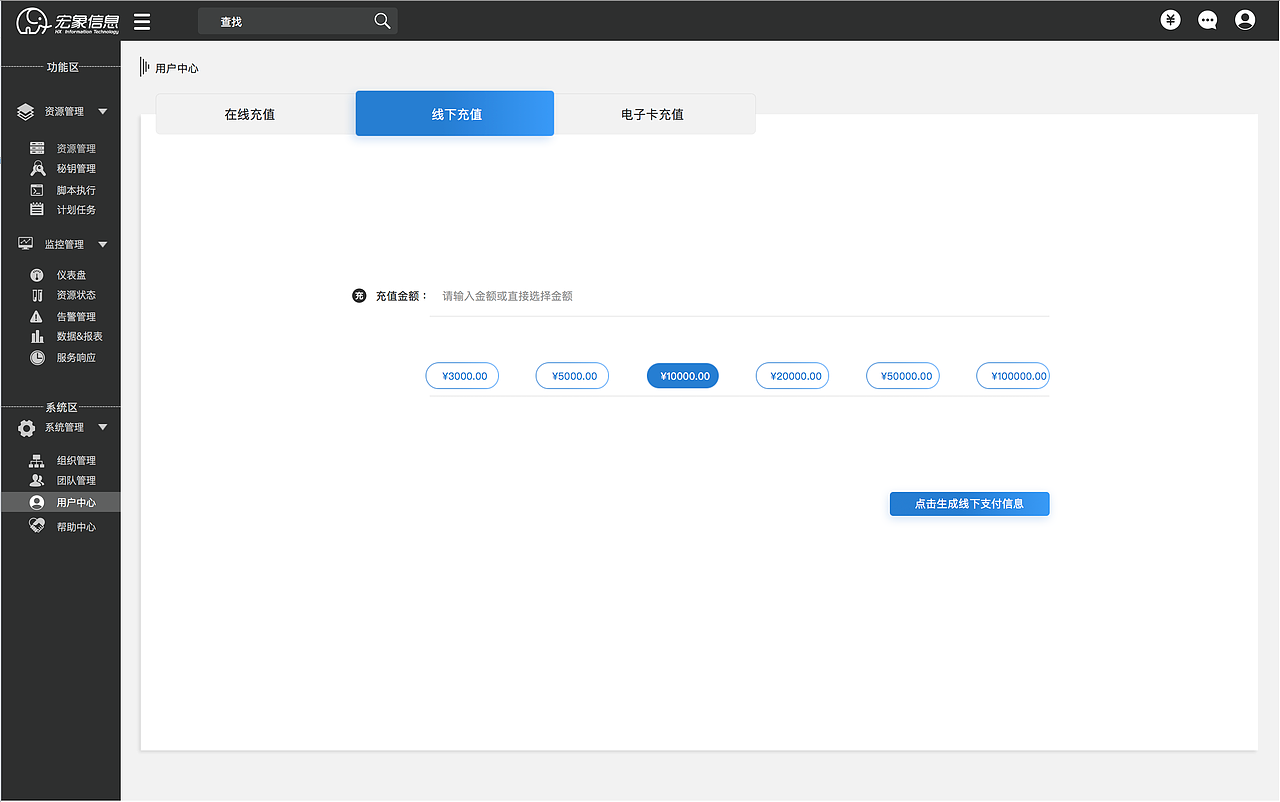Click the 告警管理 warning triangle icon
1280x802 pixels.
pyautogui.click(x=37, y=316)
